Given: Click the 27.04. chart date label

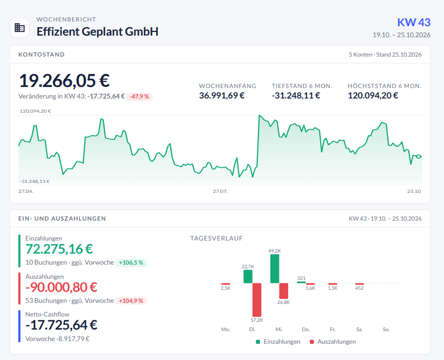Looking at the screenshot, I should coord(26,191).
